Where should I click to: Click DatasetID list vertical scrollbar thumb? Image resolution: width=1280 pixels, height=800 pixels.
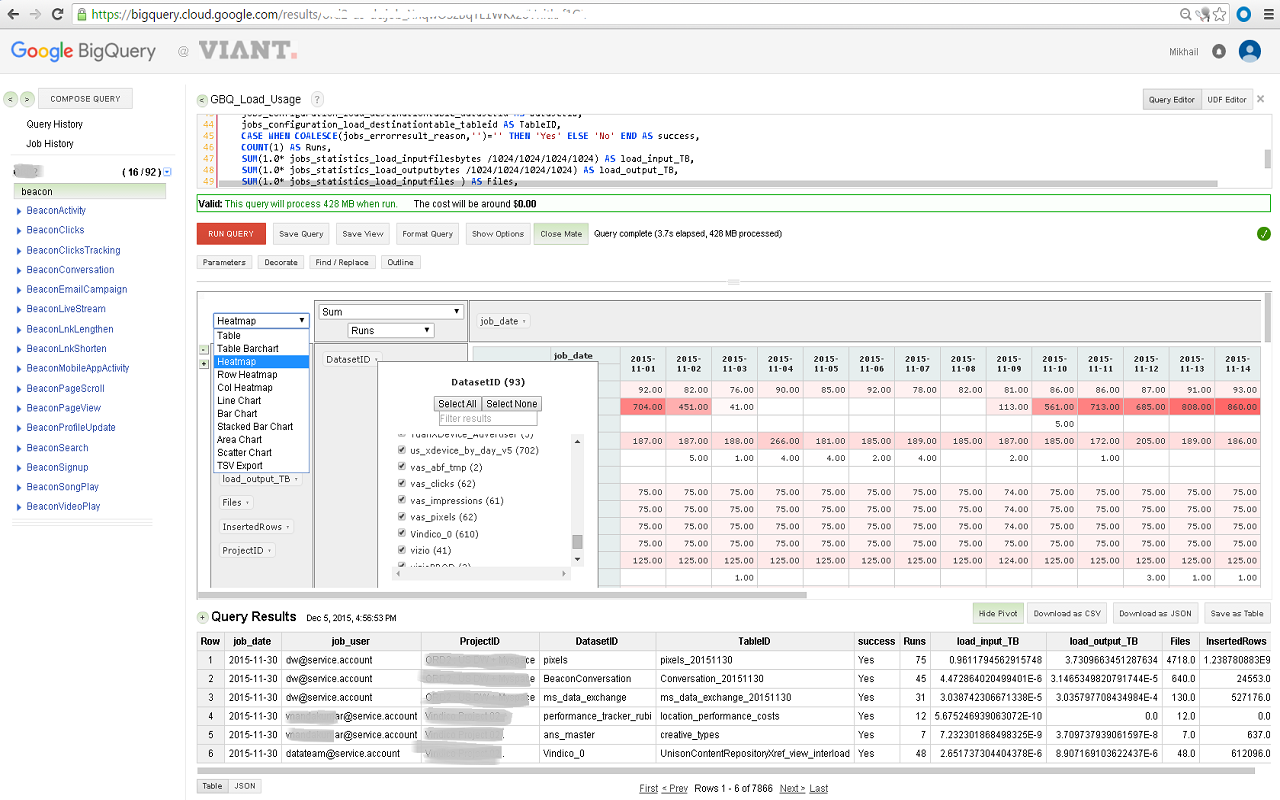577,541
